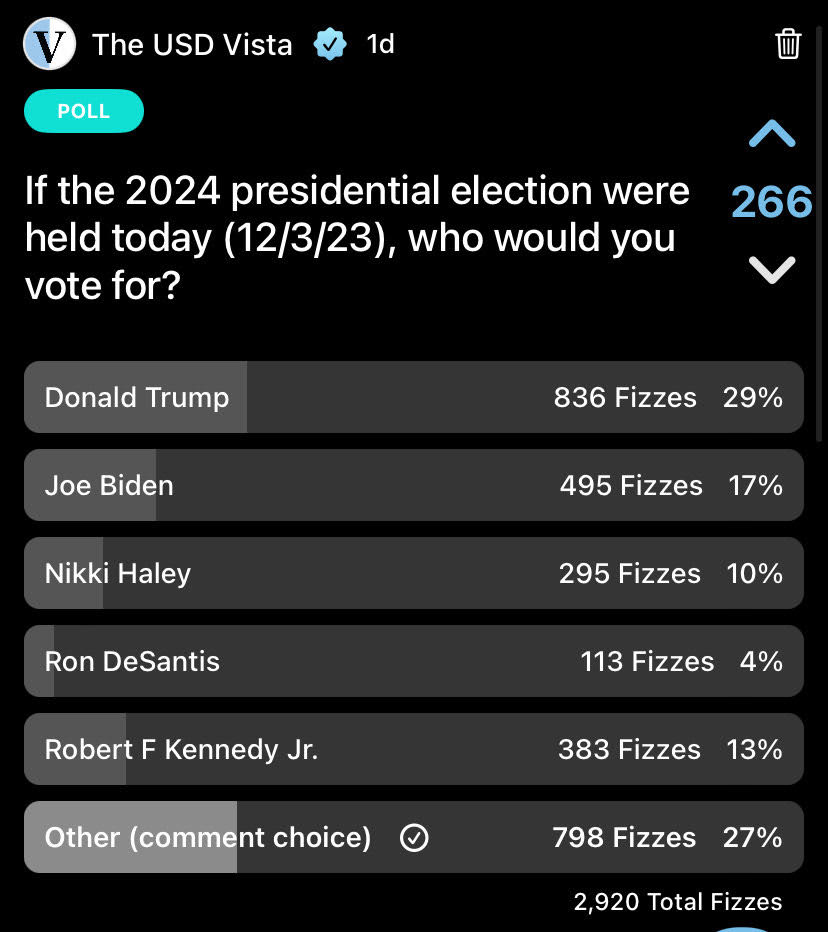This screenshot has height=932, width=828.
Task: Tap the teal POLL tag
Action: (x=84, y=111)
